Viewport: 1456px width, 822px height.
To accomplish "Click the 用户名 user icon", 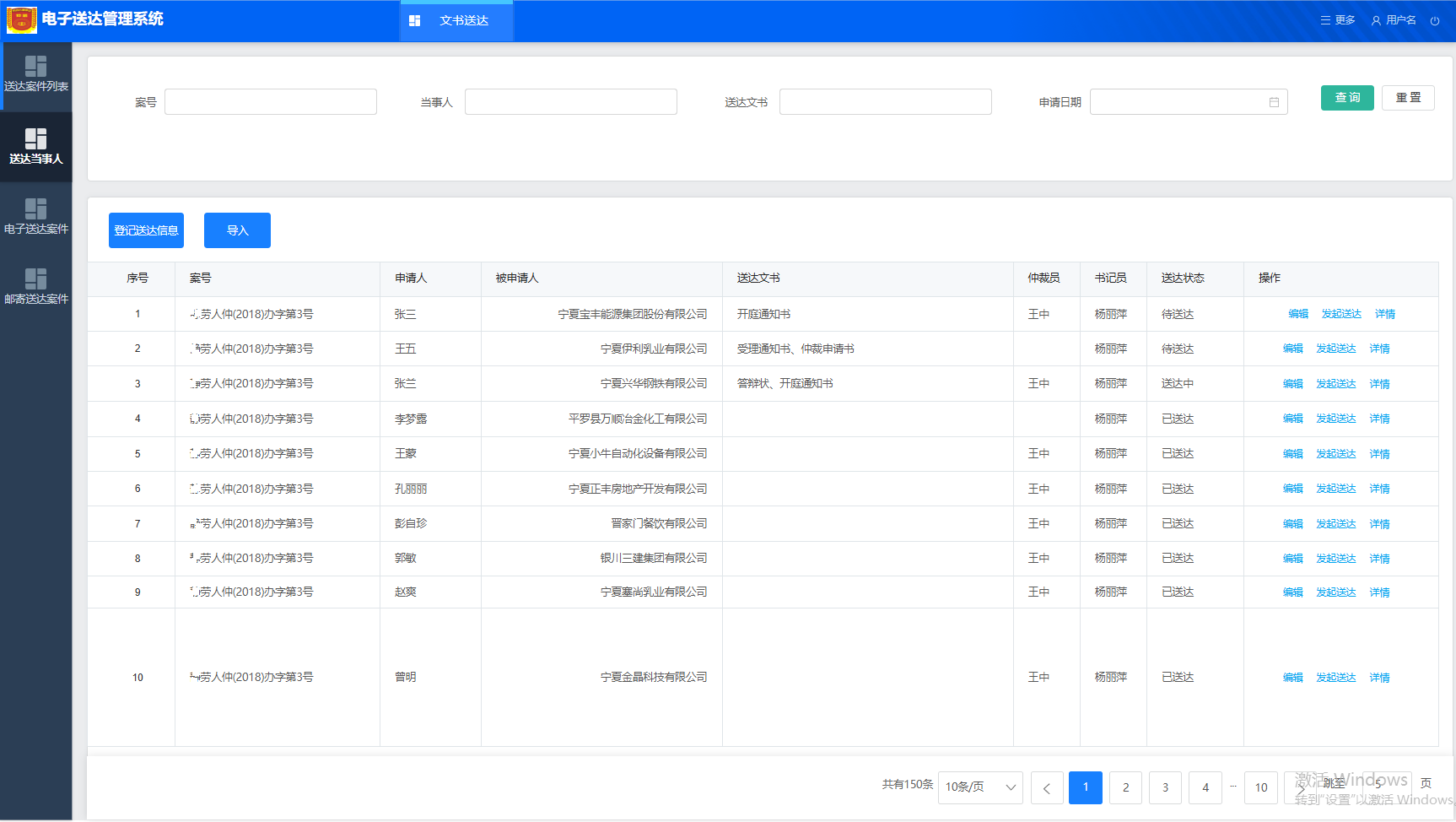I will (x=1376, y=20).
